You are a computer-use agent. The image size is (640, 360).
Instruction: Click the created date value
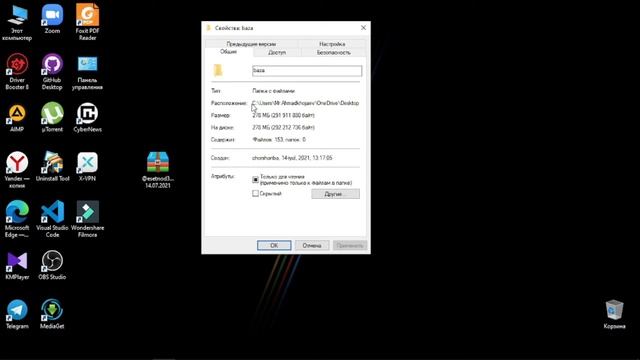coord(292,158)
